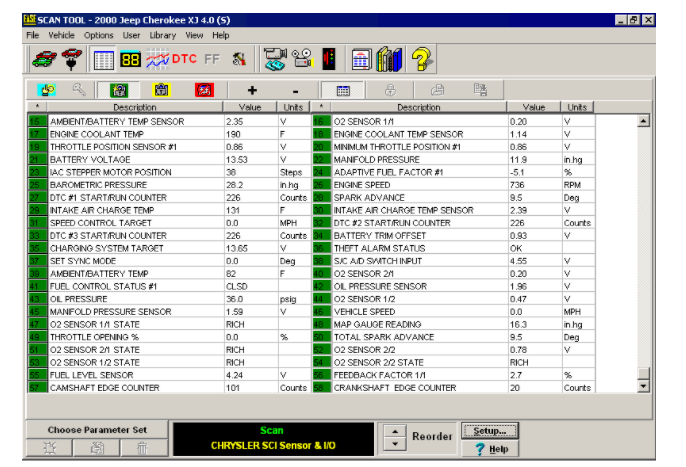Click the Reorder up arrow
Screen dimensions: 686x467
point(395,431)
